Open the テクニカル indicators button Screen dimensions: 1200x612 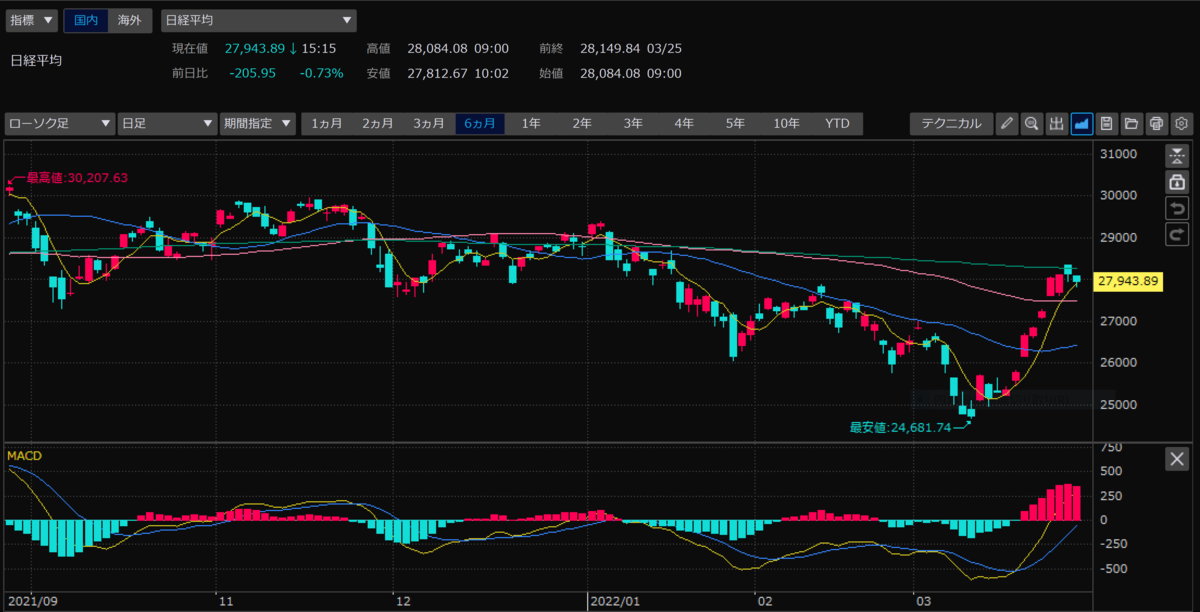pos(951,124)
